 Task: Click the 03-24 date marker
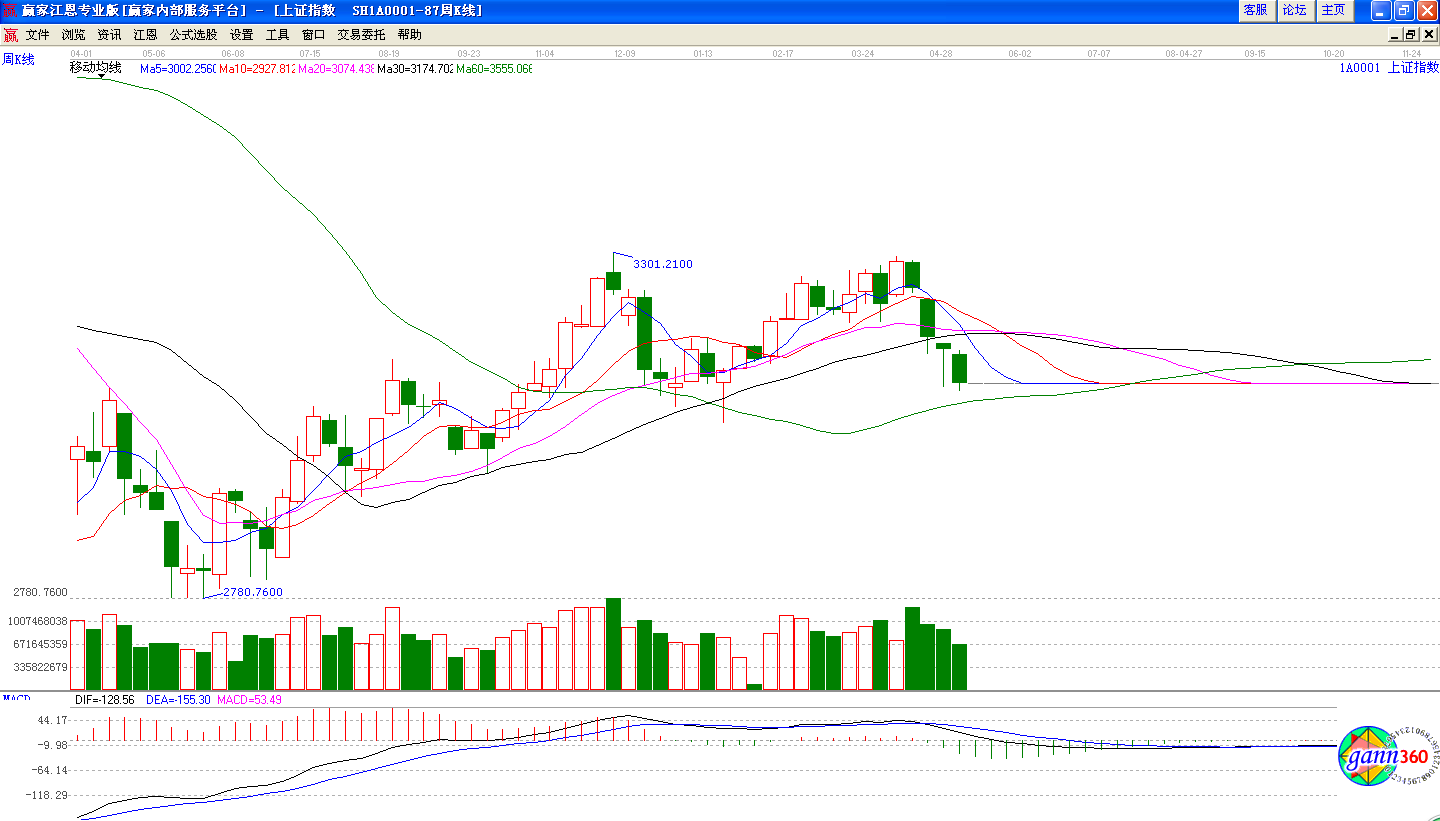click(x=863, y=53)
